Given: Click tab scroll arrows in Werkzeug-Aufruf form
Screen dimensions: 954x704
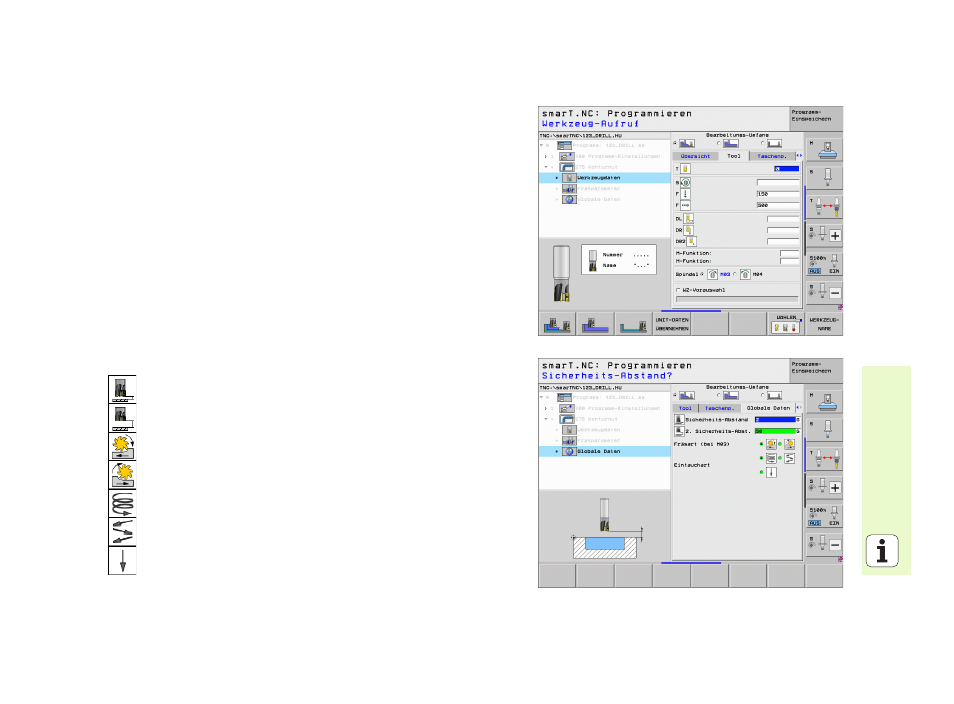Looking at the screenshot, I should [x=799, y=156].
